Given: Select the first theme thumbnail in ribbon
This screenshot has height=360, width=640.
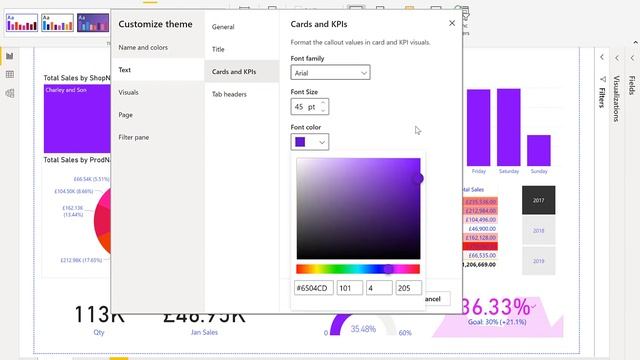Looking at the screenshot, I should click(22, 22).
